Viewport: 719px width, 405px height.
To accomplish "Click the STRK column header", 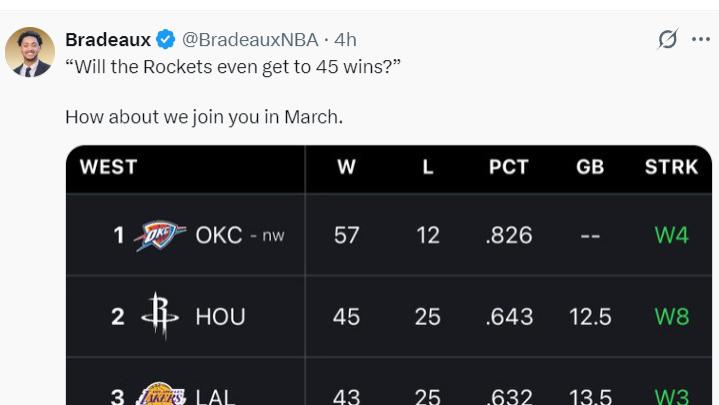I will point(671,167).
